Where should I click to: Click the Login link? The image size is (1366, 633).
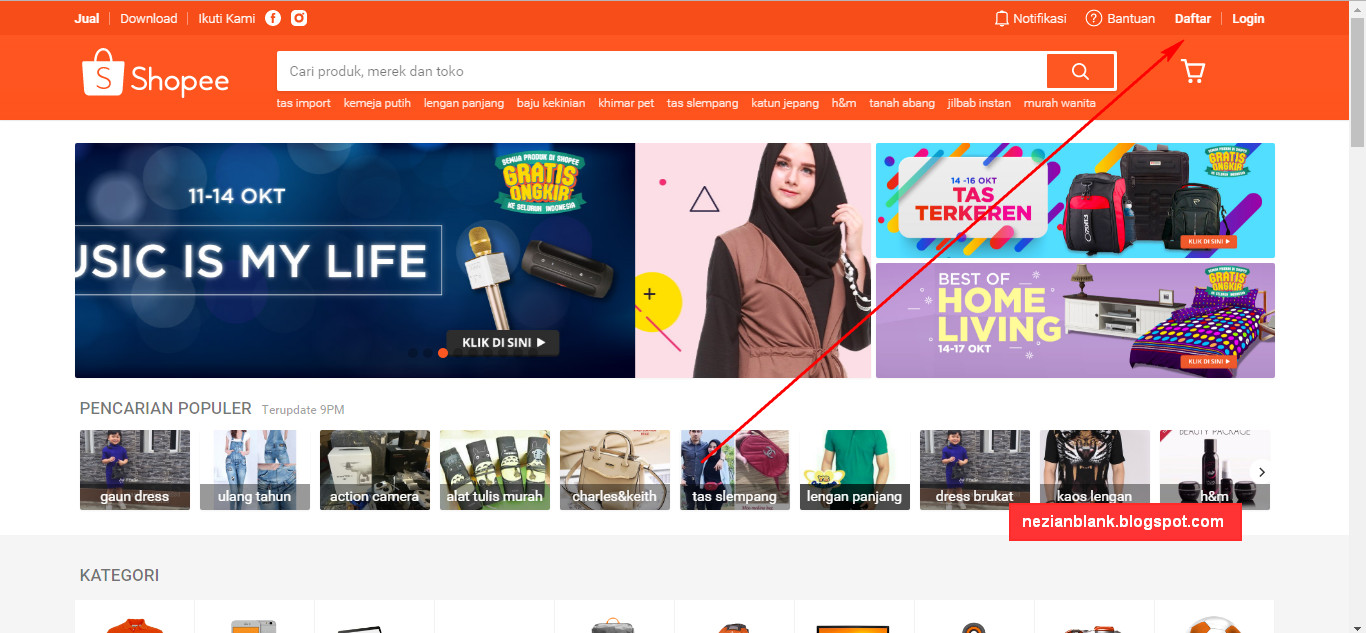[1247, 18]
